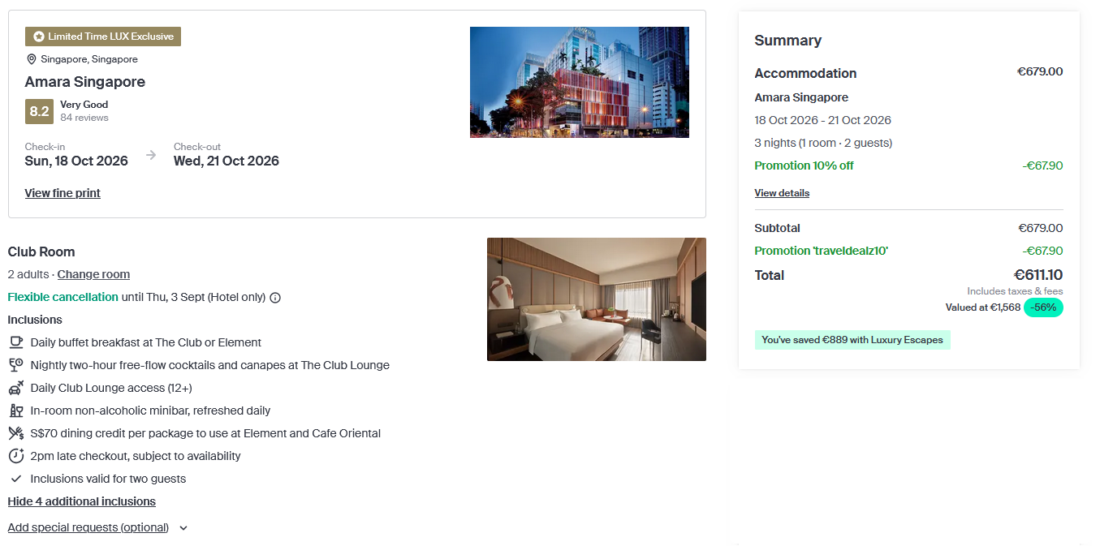The height and width of the screenshot is (546, 1100).
Task: Click the dining credit cutlery icon
Action: (x=16, y=433)
